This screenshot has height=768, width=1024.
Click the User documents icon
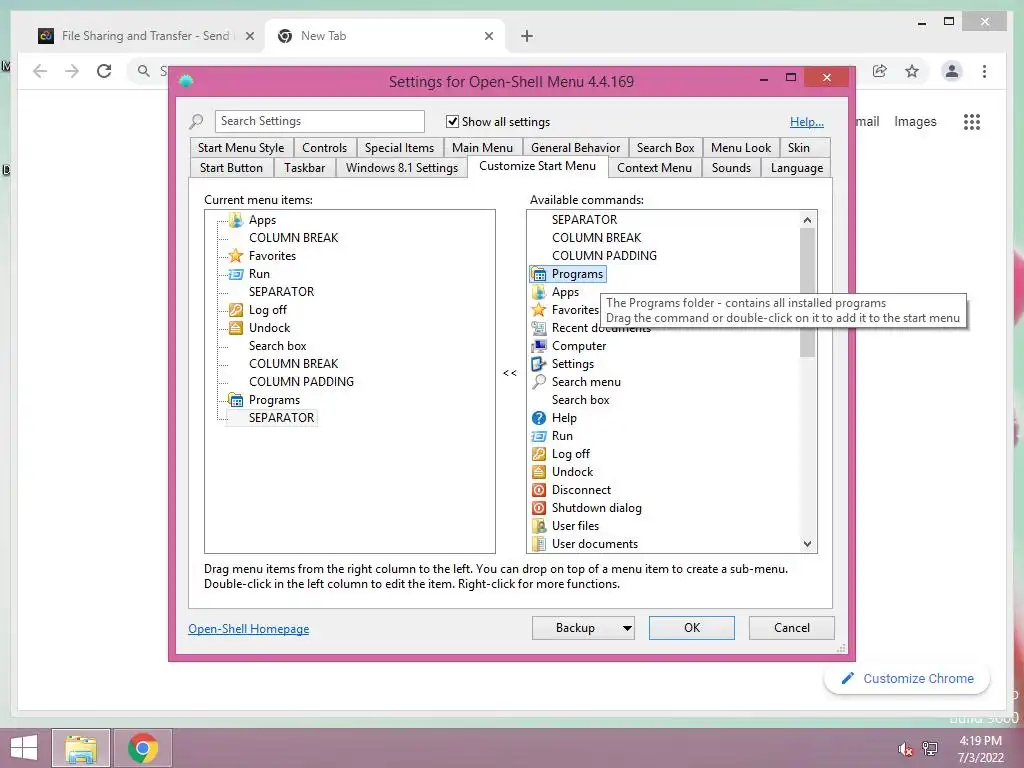tap(539, 543)
